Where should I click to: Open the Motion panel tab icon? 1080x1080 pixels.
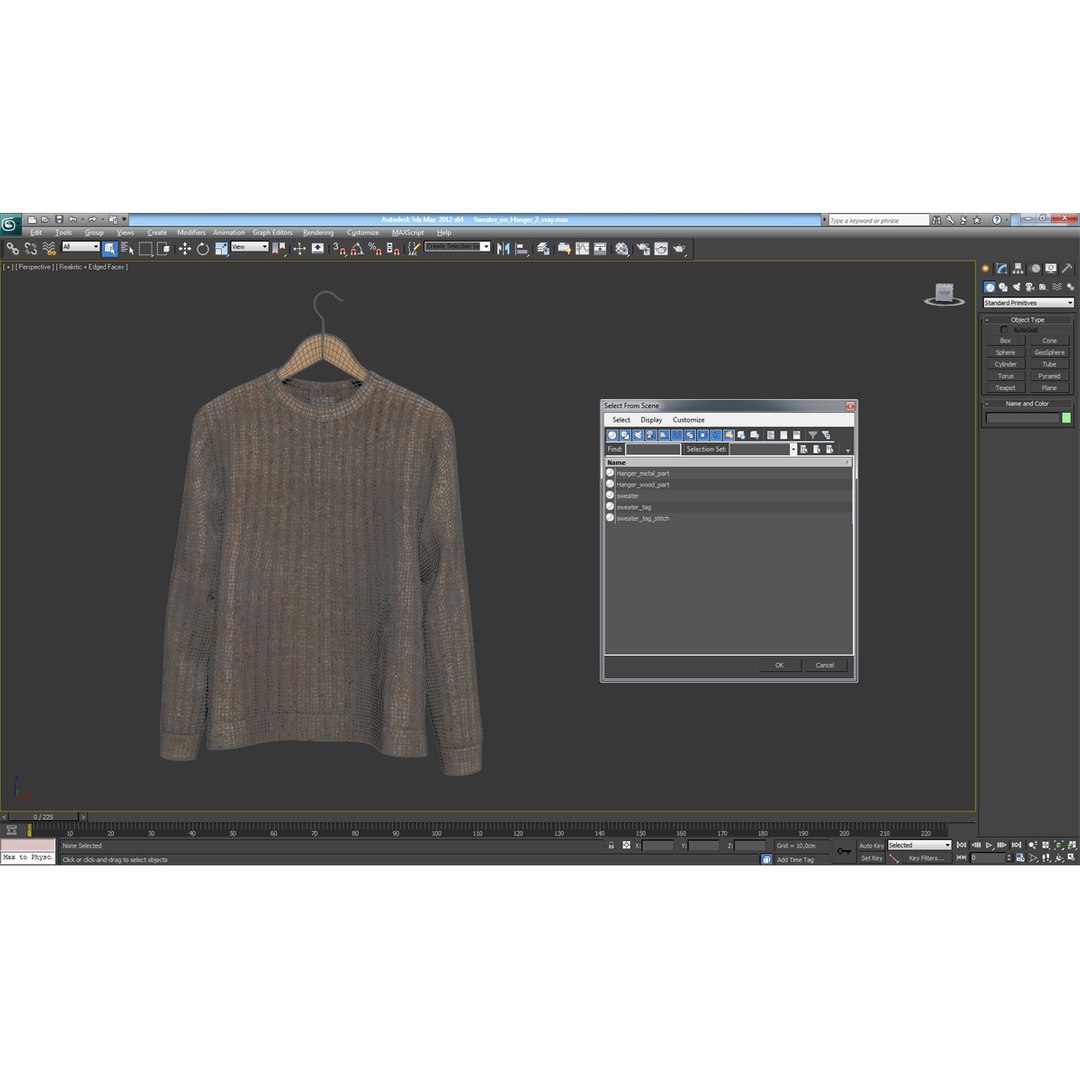[x=1035, y=269]
